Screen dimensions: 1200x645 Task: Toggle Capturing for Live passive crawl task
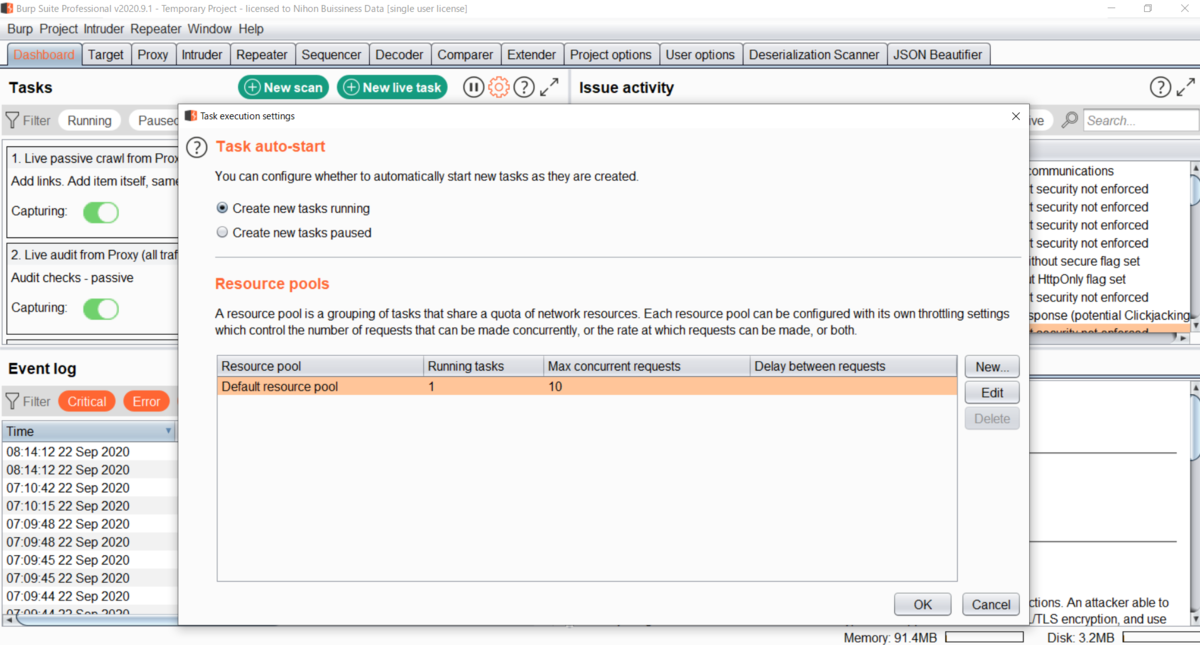tap(101, 212)
